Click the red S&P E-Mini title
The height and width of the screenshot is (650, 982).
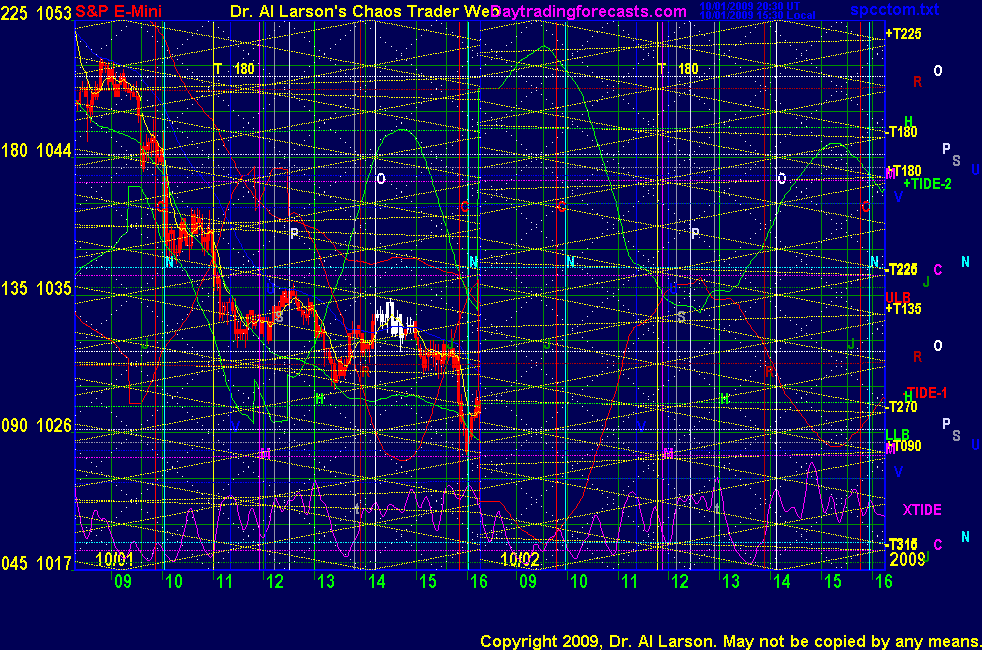pyautogui.click(x=118, y=11)
